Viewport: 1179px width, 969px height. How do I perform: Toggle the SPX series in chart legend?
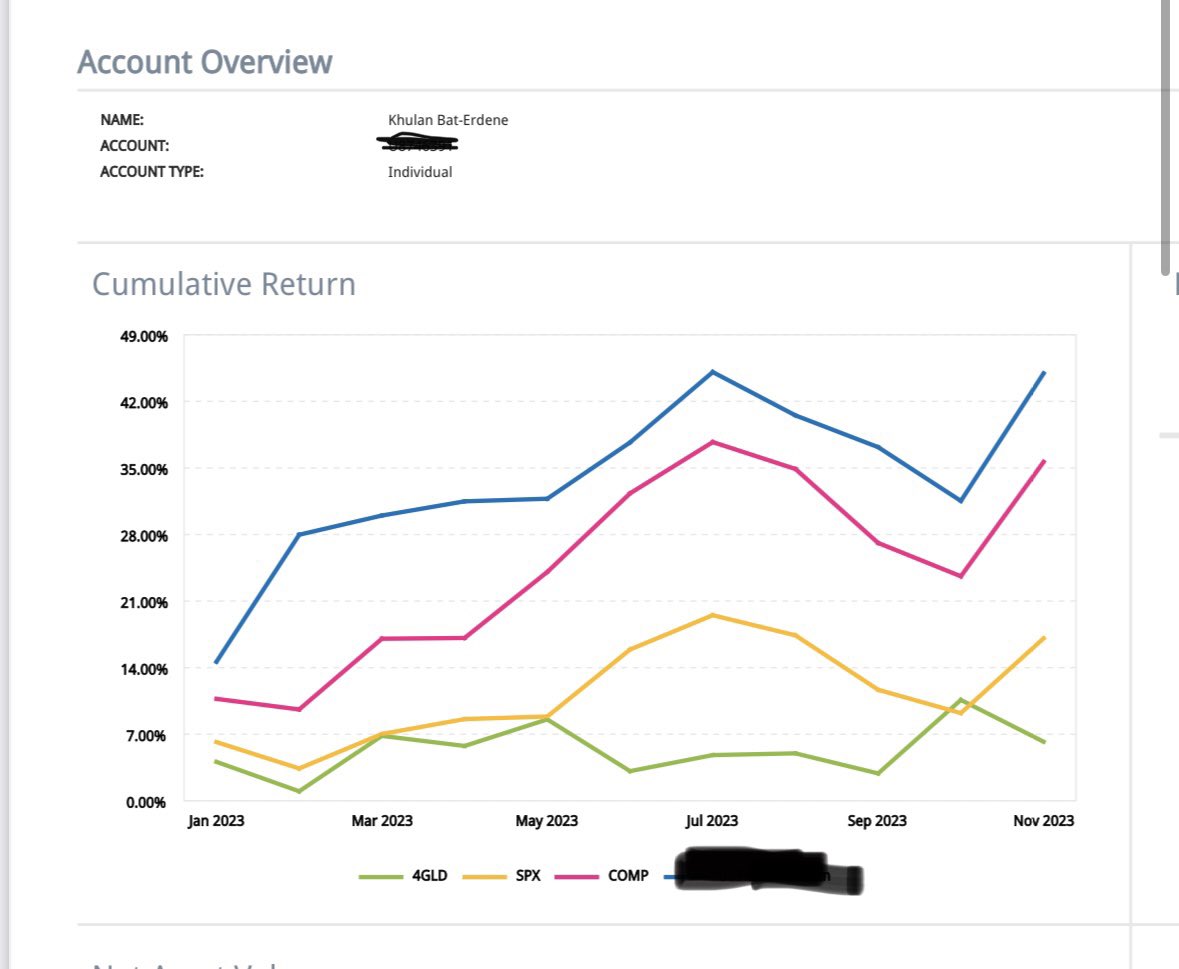click(x=502, y=876)
